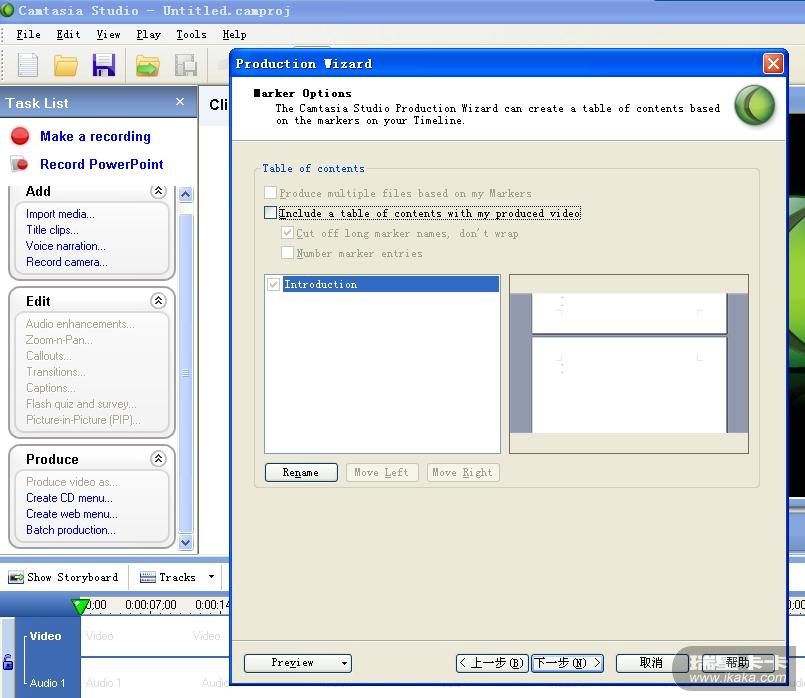Toggle Produce multiple files based on Markers

pyautogui.click(x=270, y=192)
